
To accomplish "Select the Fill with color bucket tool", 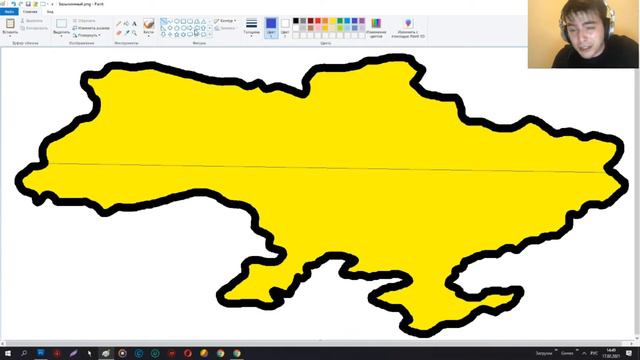I will (127, 24).
